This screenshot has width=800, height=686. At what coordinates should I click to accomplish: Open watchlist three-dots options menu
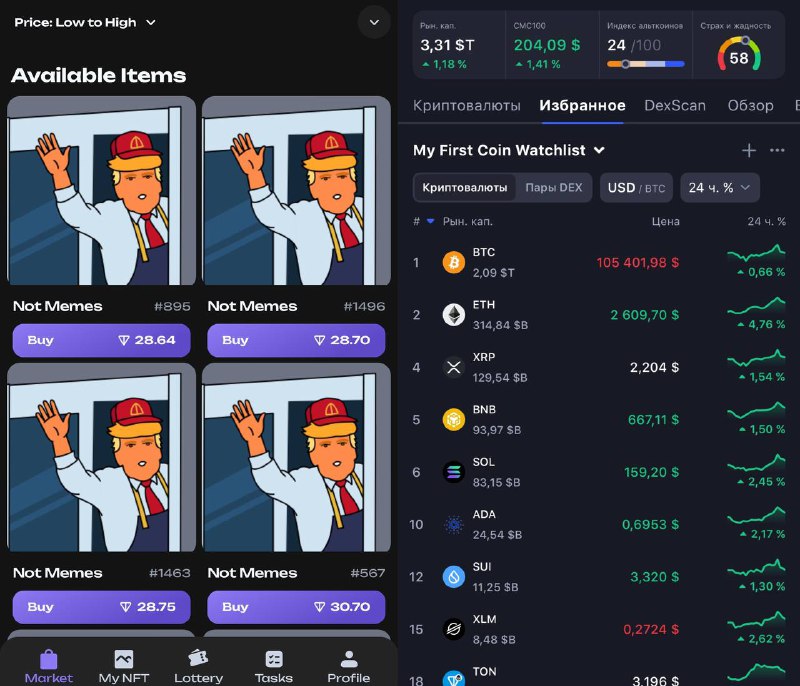coord(777,150)
